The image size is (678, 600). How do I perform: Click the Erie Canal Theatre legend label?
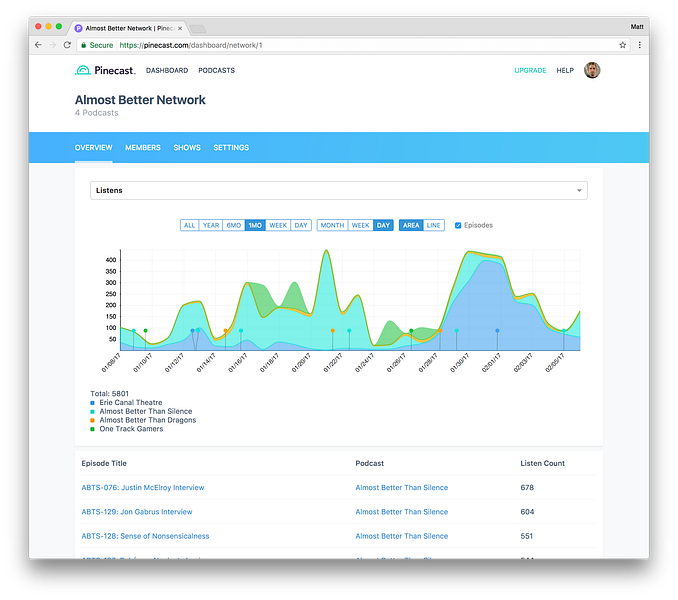pyautogui.click(x=131, y=403)
